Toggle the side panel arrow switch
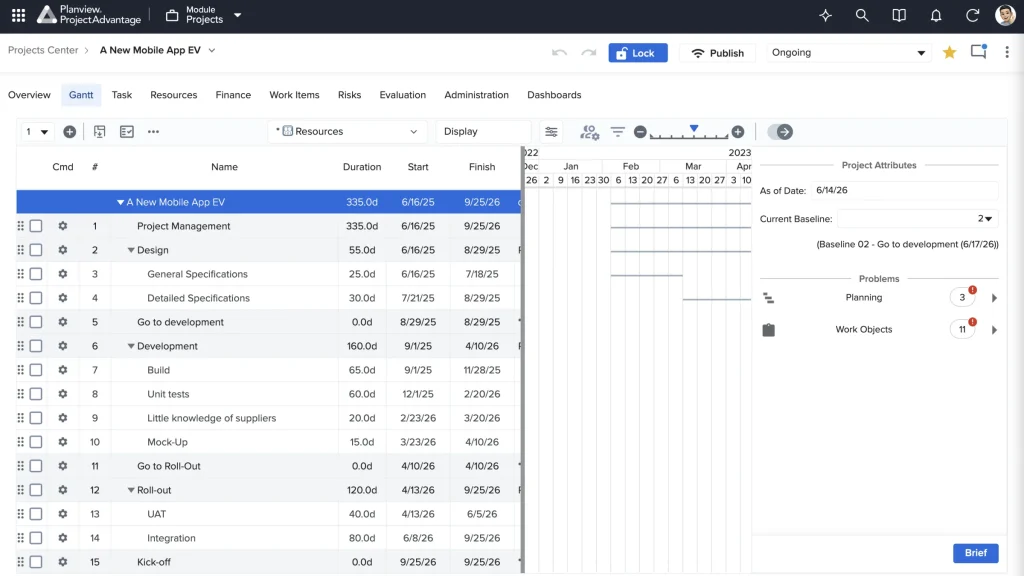The width and height of the screenshot is (1024, 576). click(780, 132)
